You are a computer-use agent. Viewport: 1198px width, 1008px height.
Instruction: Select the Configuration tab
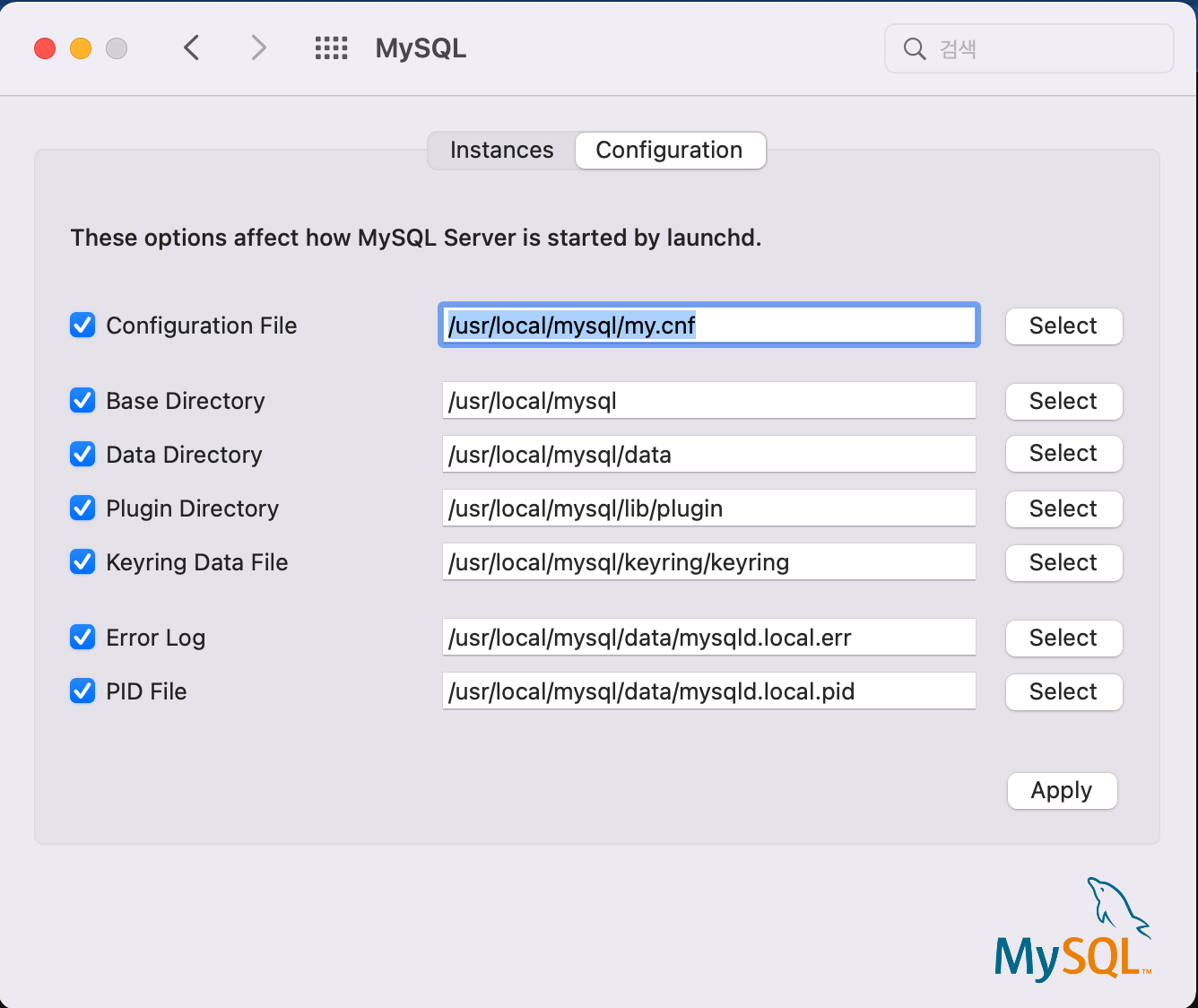point(670,150)
